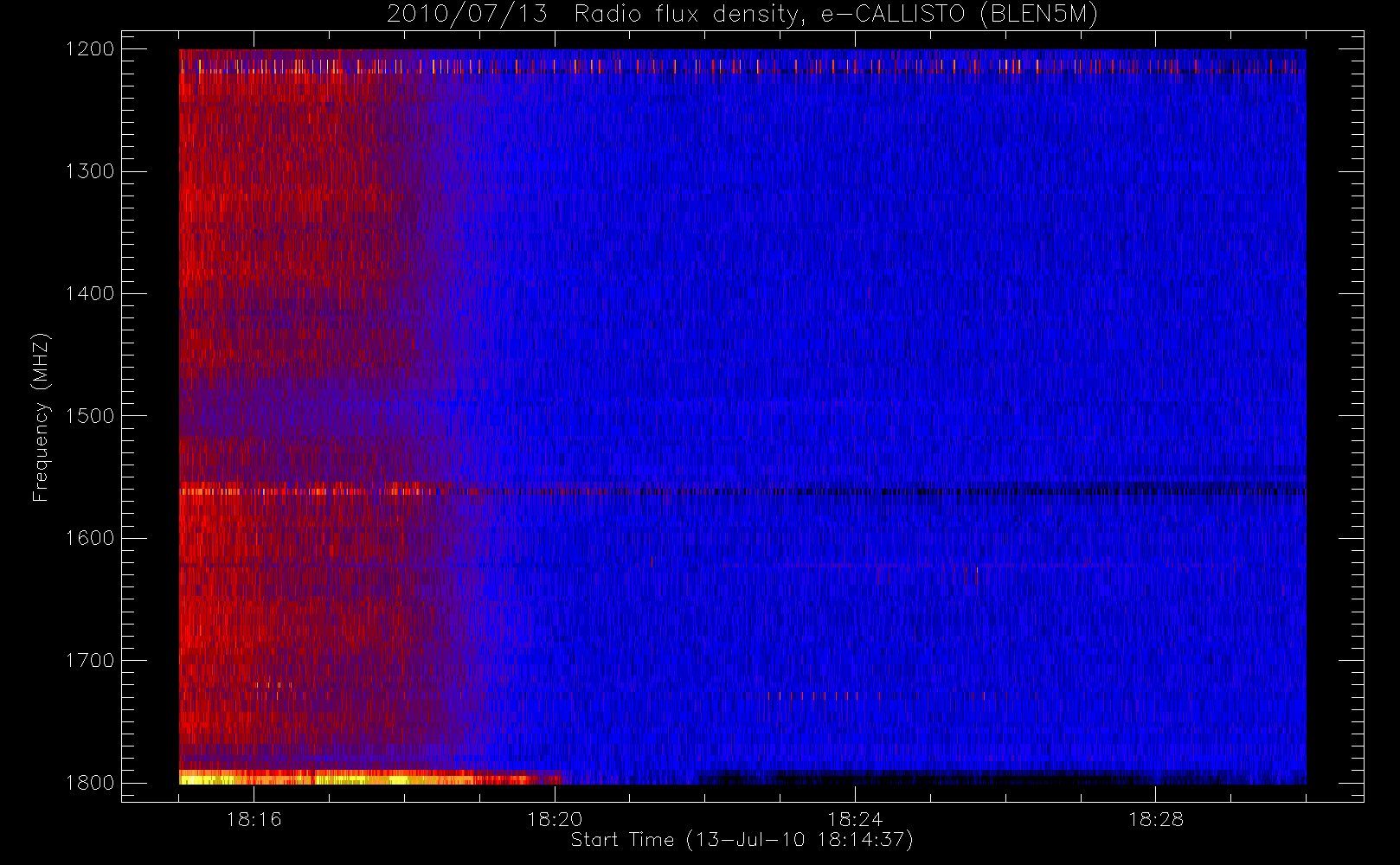This screenshot has width=1400, height=865.
Task: Select the 1700 frequency tick label
Action: [x=90, y=661]
